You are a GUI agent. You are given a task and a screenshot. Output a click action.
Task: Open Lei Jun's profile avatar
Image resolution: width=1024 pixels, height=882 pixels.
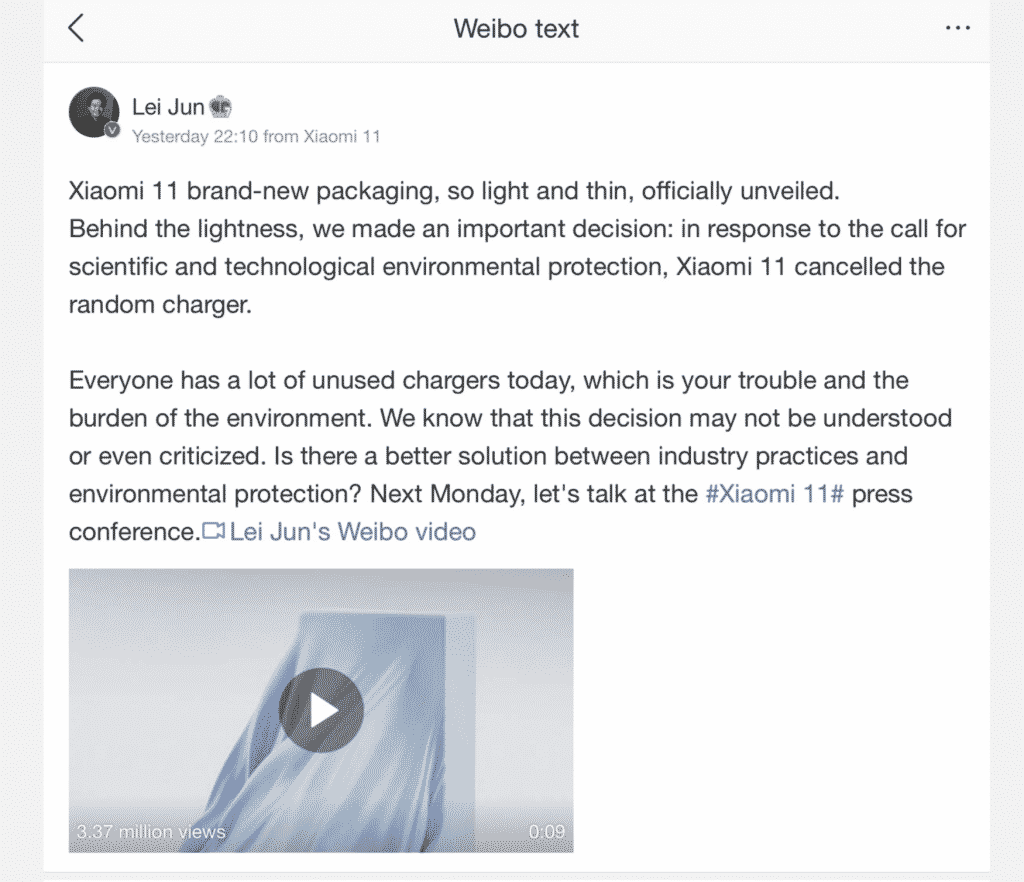coord(93,110)
